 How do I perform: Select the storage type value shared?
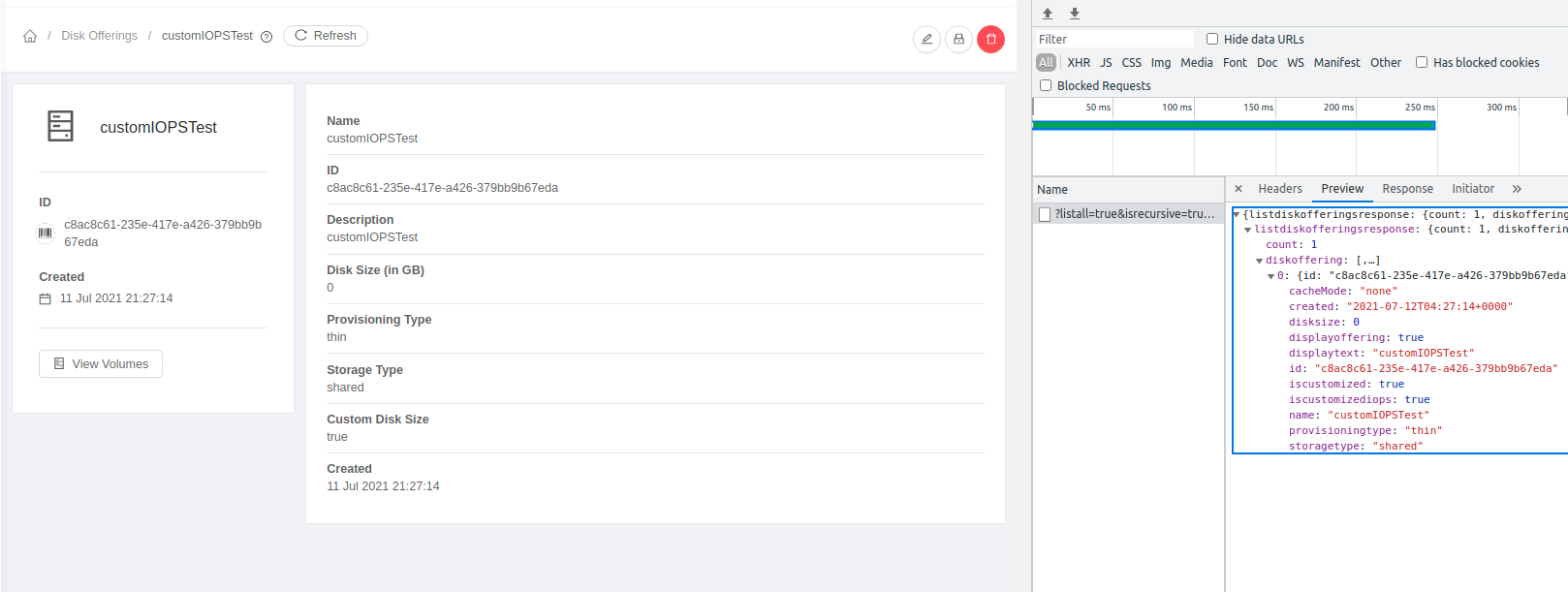click(x=345, y=388)
